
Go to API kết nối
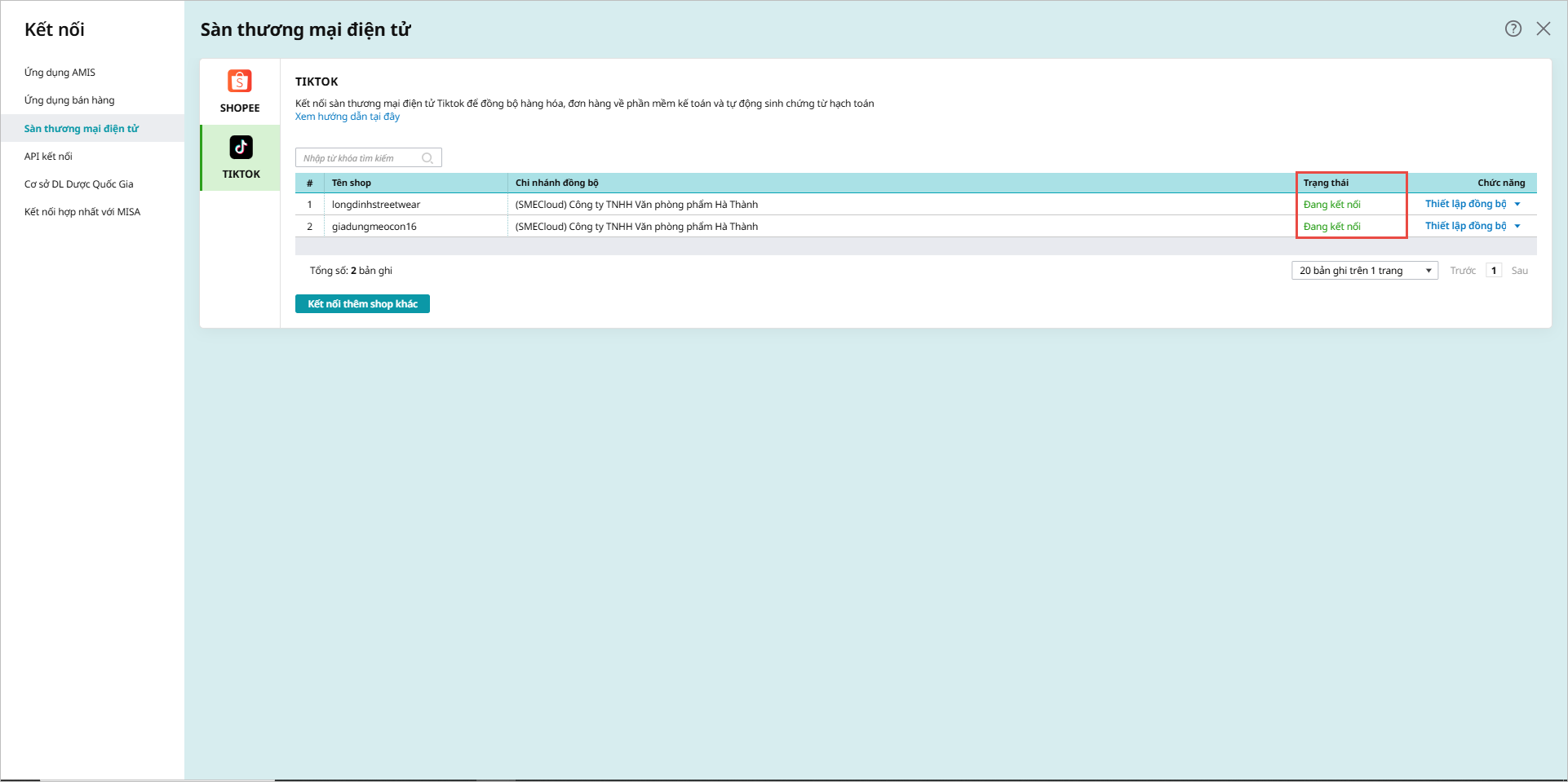(x=48, y=157)
